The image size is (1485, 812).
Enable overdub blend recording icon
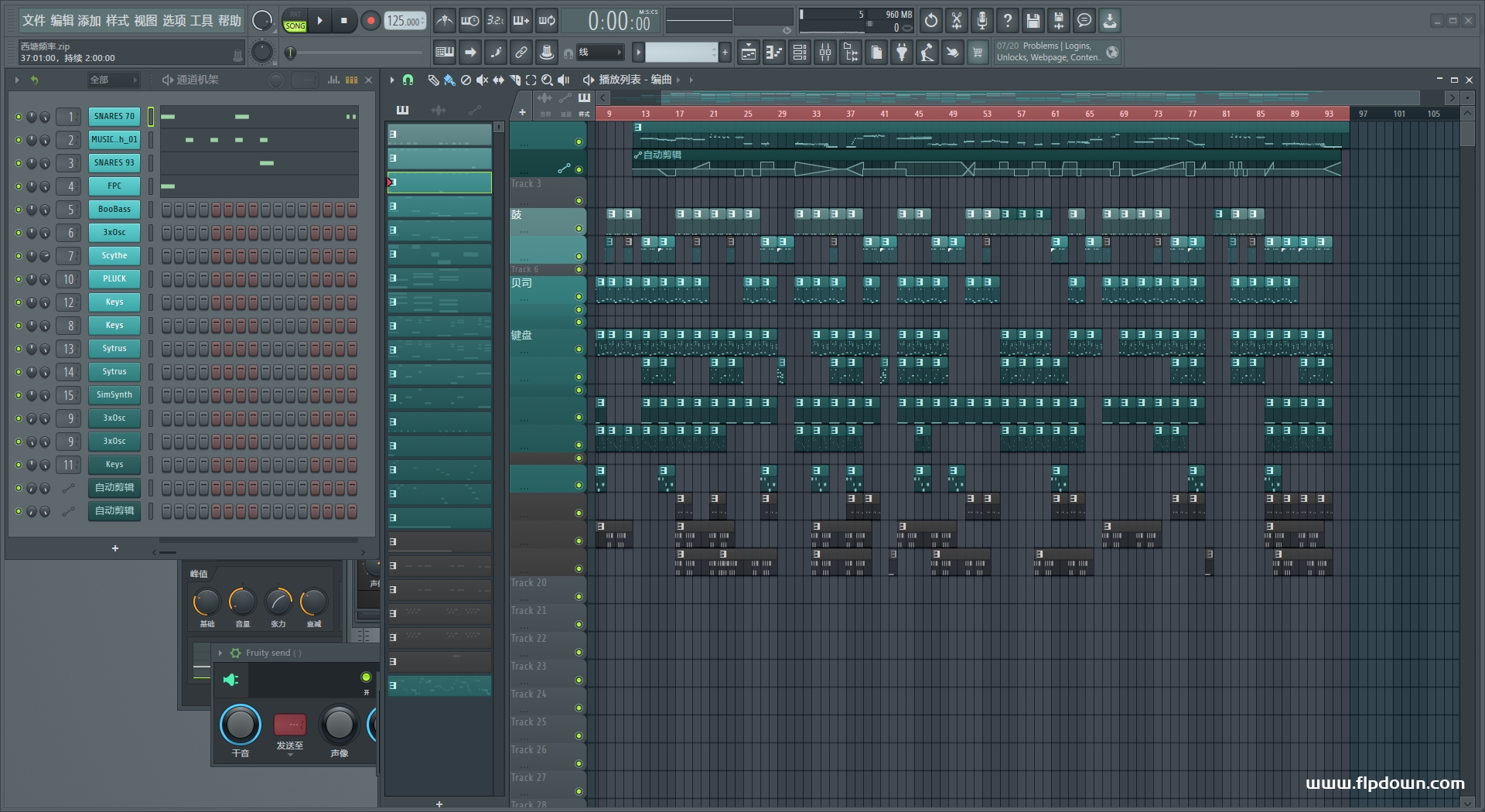pos(521,21)
